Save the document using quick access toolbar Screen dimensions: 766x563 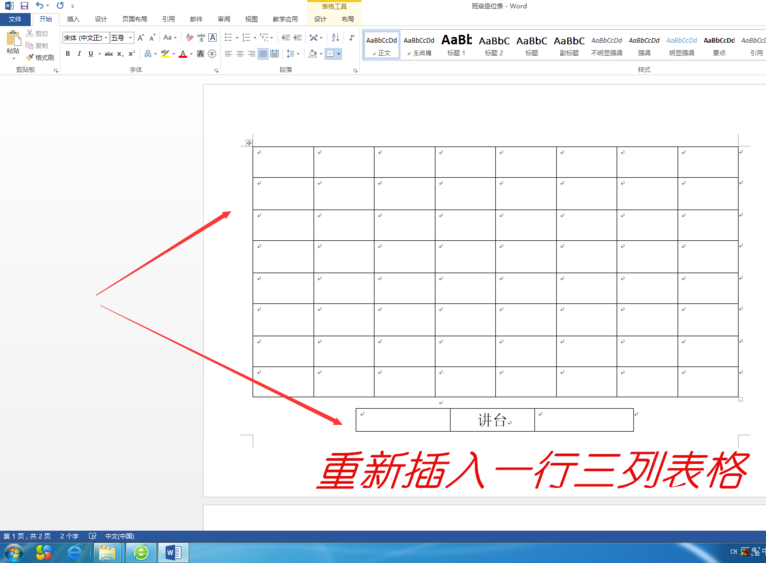[x=24, y=6]
